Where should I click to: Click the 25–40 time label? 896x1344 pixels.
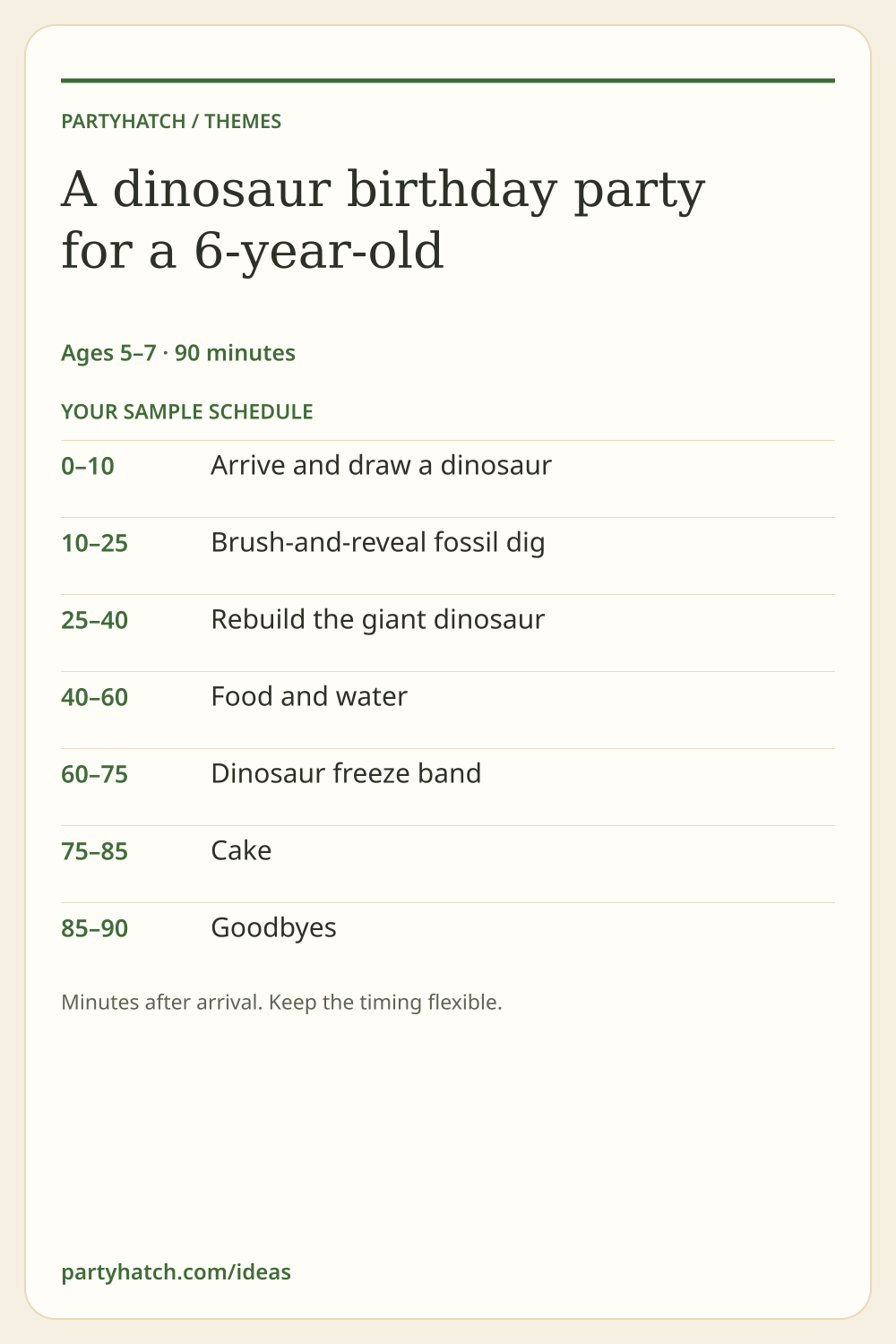coord(94,620)
